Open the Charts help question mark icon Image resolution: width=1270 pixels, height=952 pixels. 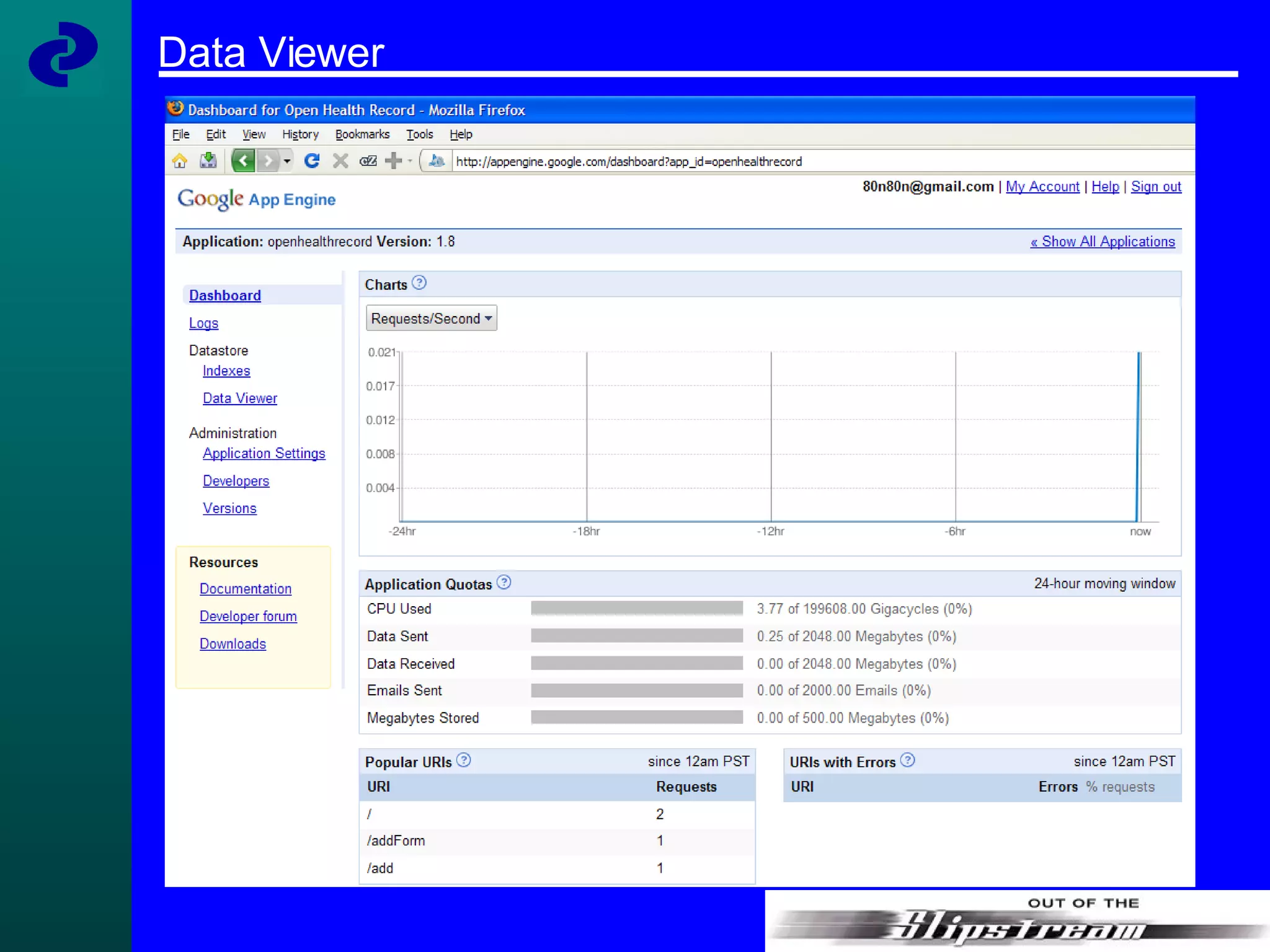(419, 283)
